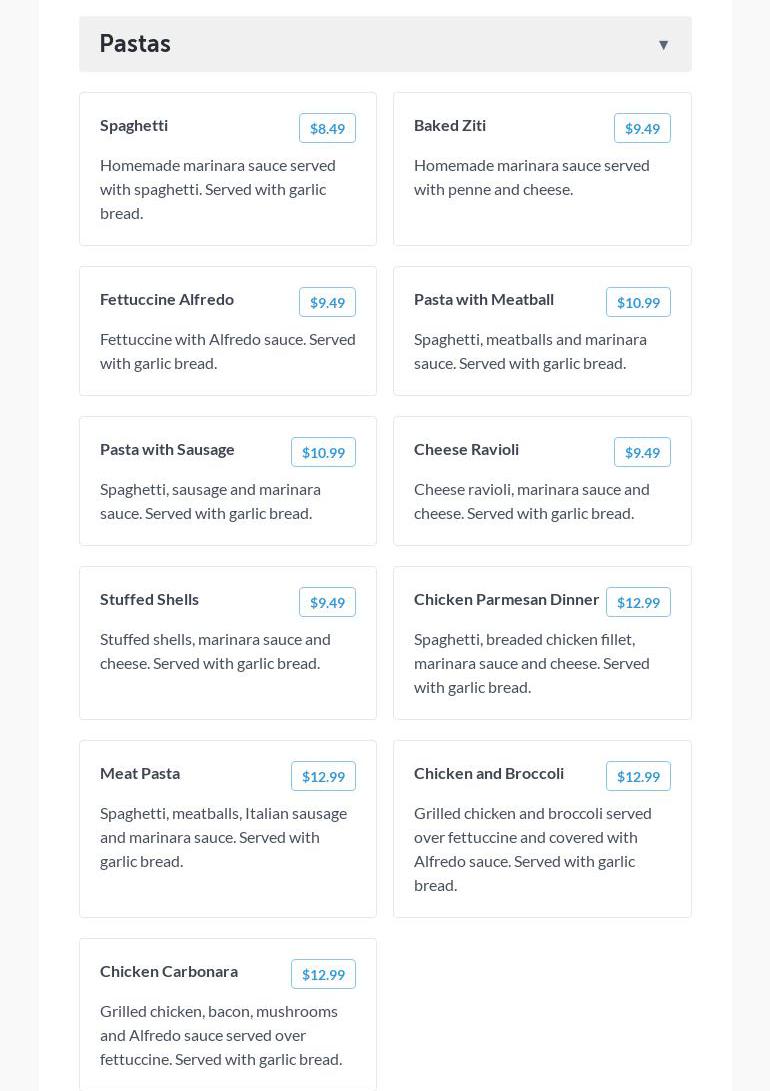This screenshot has width=770, height=1091.
Task: Add Baked Ziti via $9.49 price
Action: point(642,128)
